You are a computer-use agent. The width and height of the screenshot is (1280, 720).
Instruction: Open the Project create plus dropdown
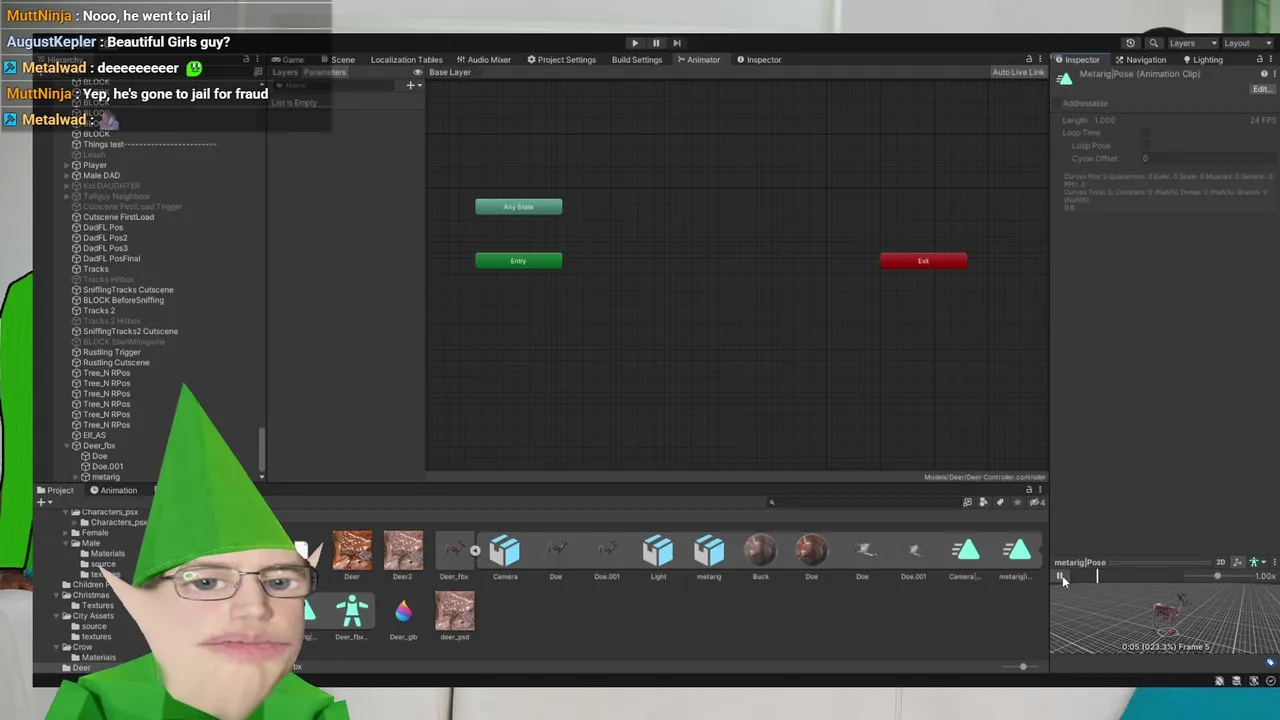[43, 502]
